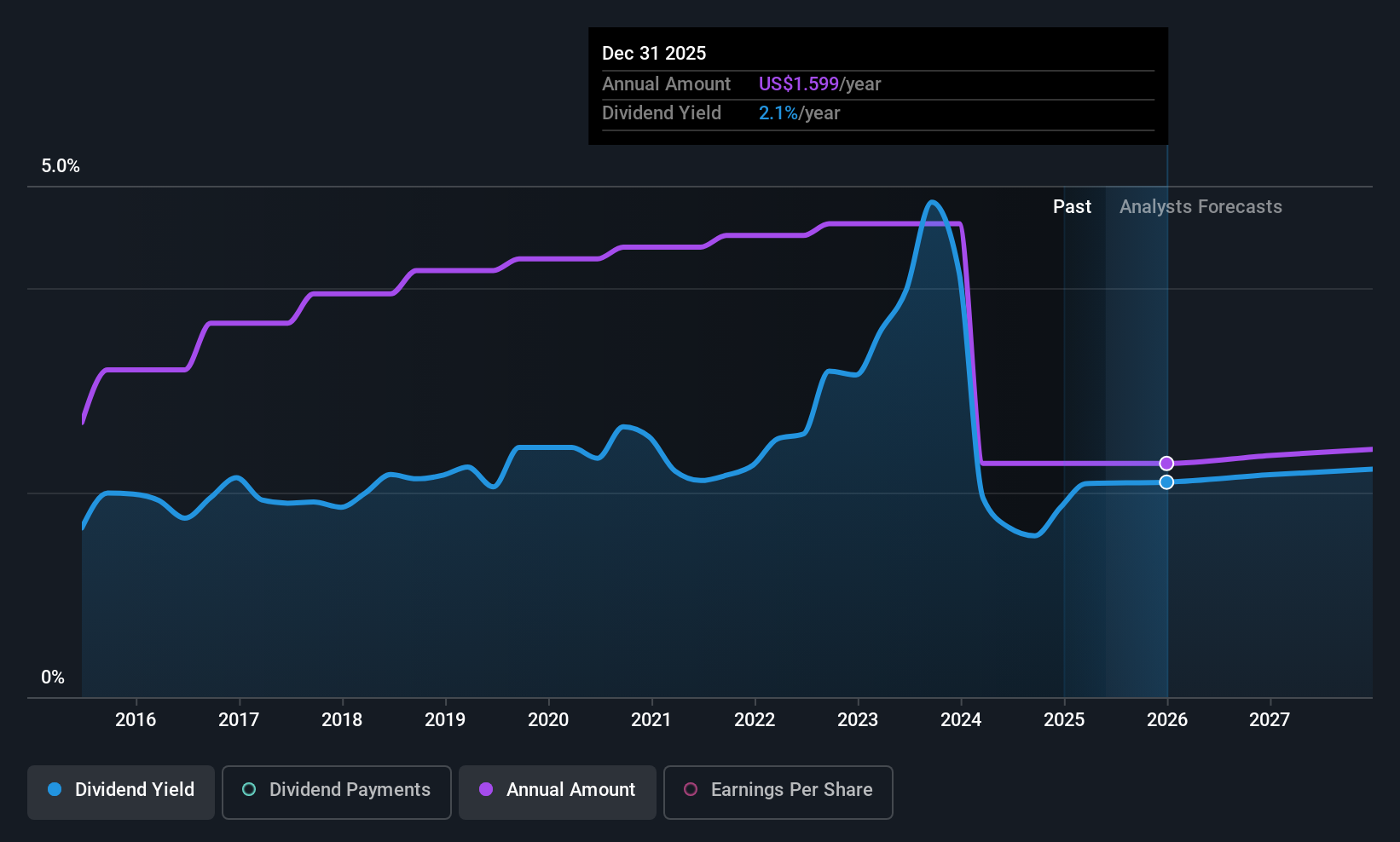Click the 2020 x-axis year label
This screenshot has height=842, width=1400.
548,720
